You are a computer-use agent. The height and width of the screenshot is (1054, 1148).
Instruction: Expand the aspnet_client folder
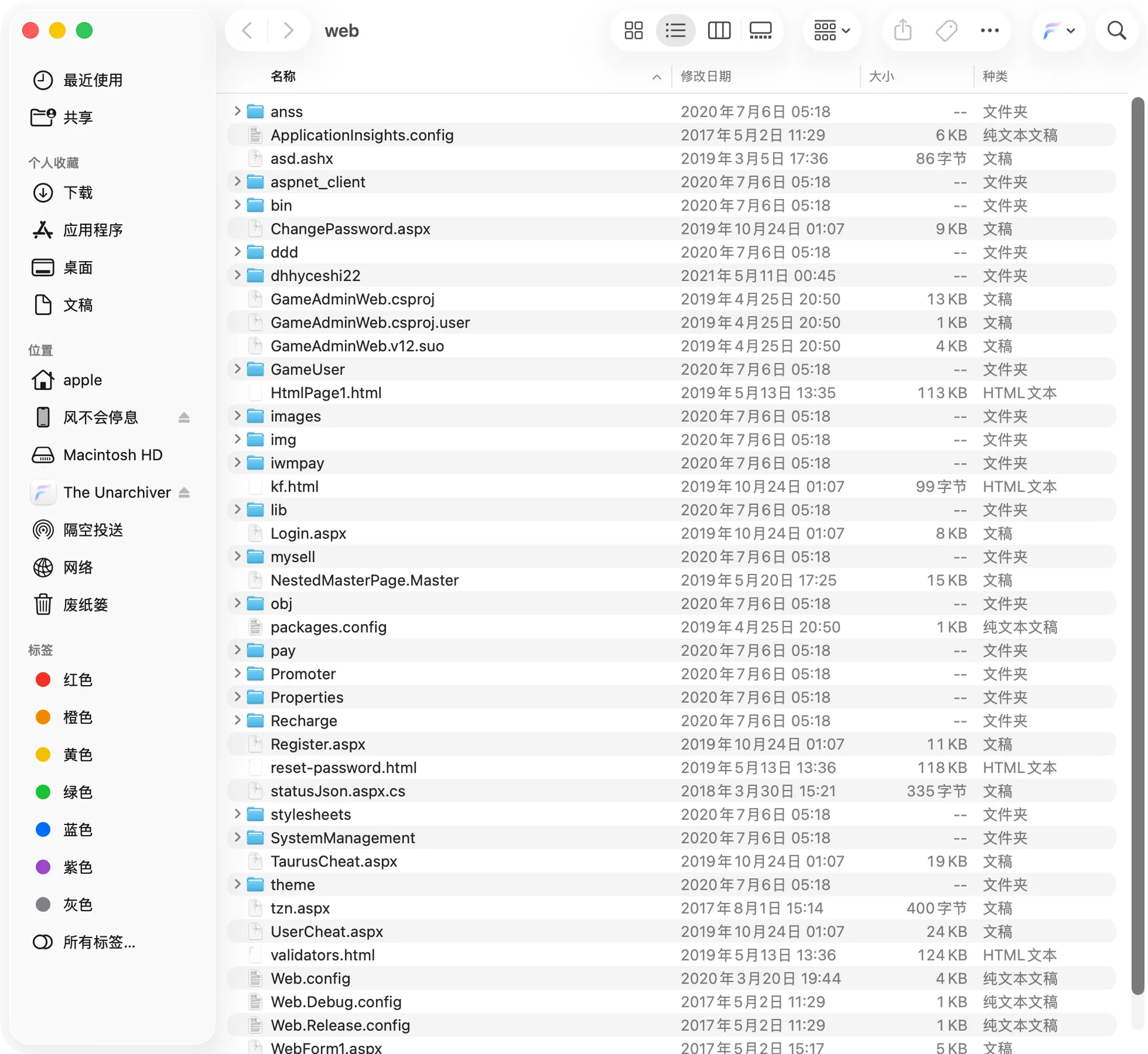(237, 181)
